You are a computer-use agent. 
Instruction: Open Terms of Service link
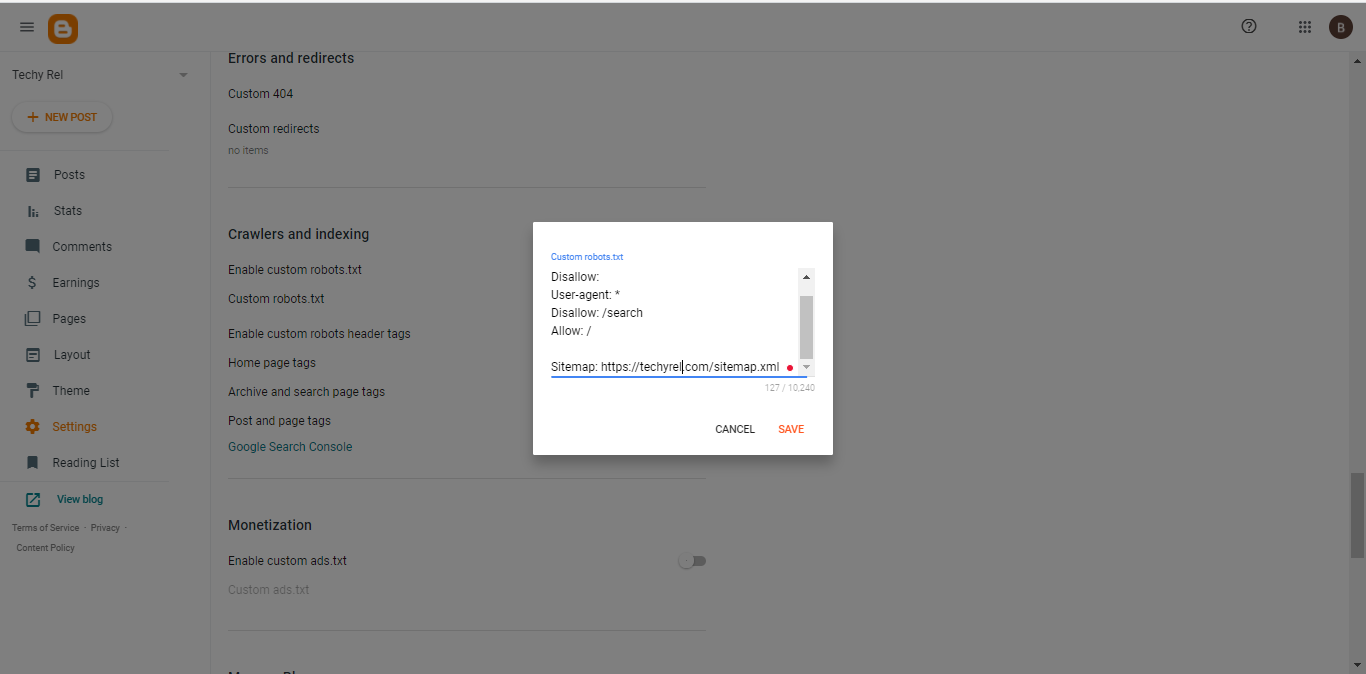click(45, 528)
